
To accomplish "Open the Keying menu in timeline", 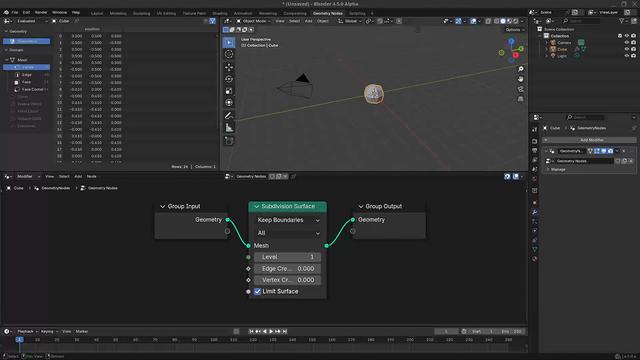I will click(49, 331).
